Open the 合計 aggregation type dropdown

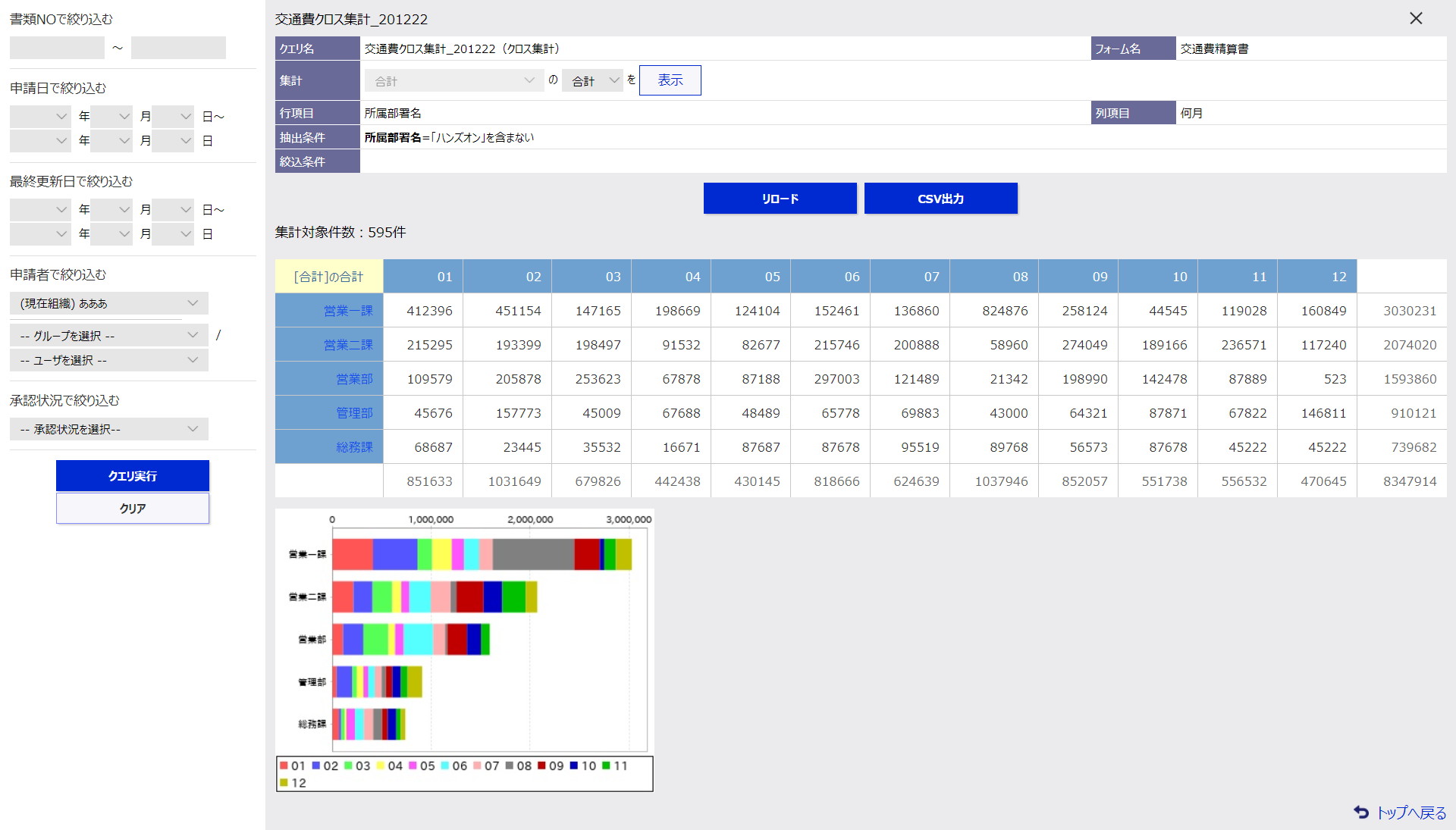[x=592, y=80]
